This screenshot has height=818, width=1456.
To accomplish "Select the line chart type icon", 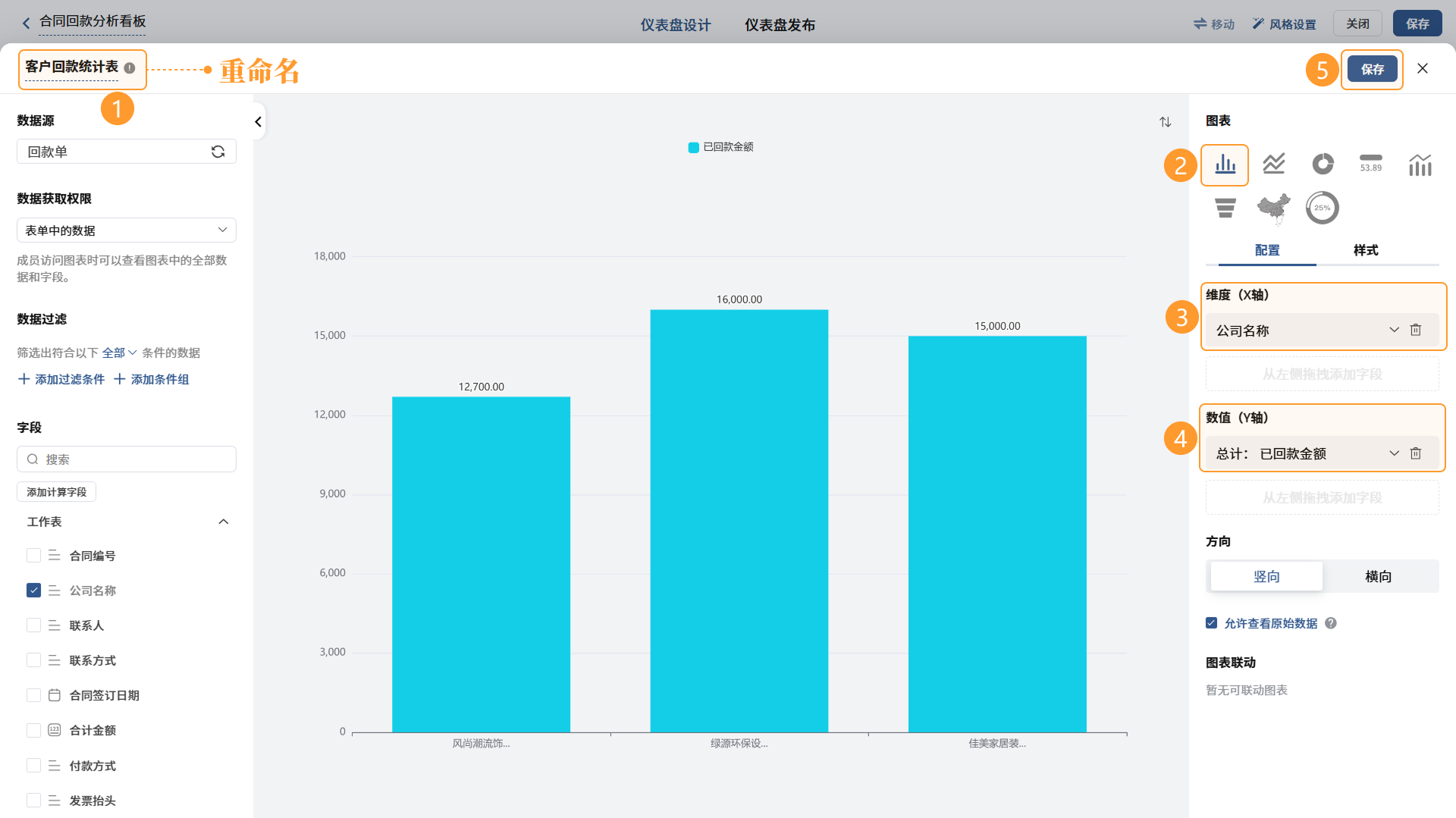I will pyautogui.click(x=1273, y=164).
